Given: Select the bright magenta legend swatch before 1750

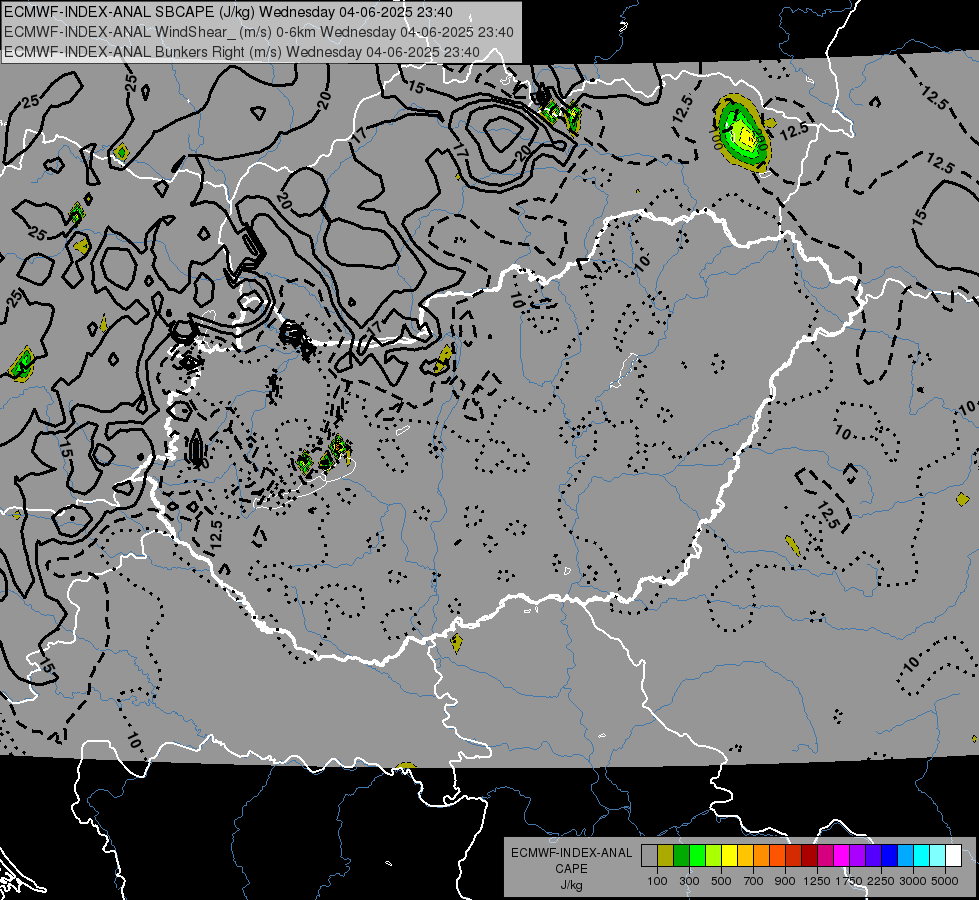Looking at the screenshot, I should pos(842,856).
